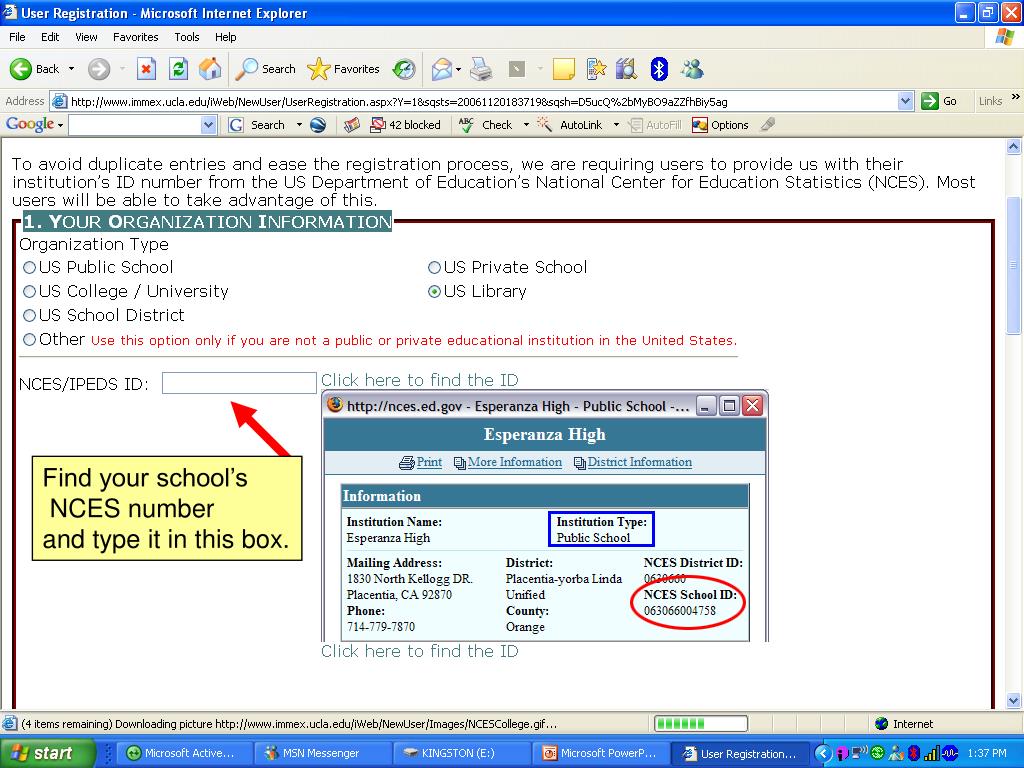Click the yellow note toolbar icon

(563, 69)
